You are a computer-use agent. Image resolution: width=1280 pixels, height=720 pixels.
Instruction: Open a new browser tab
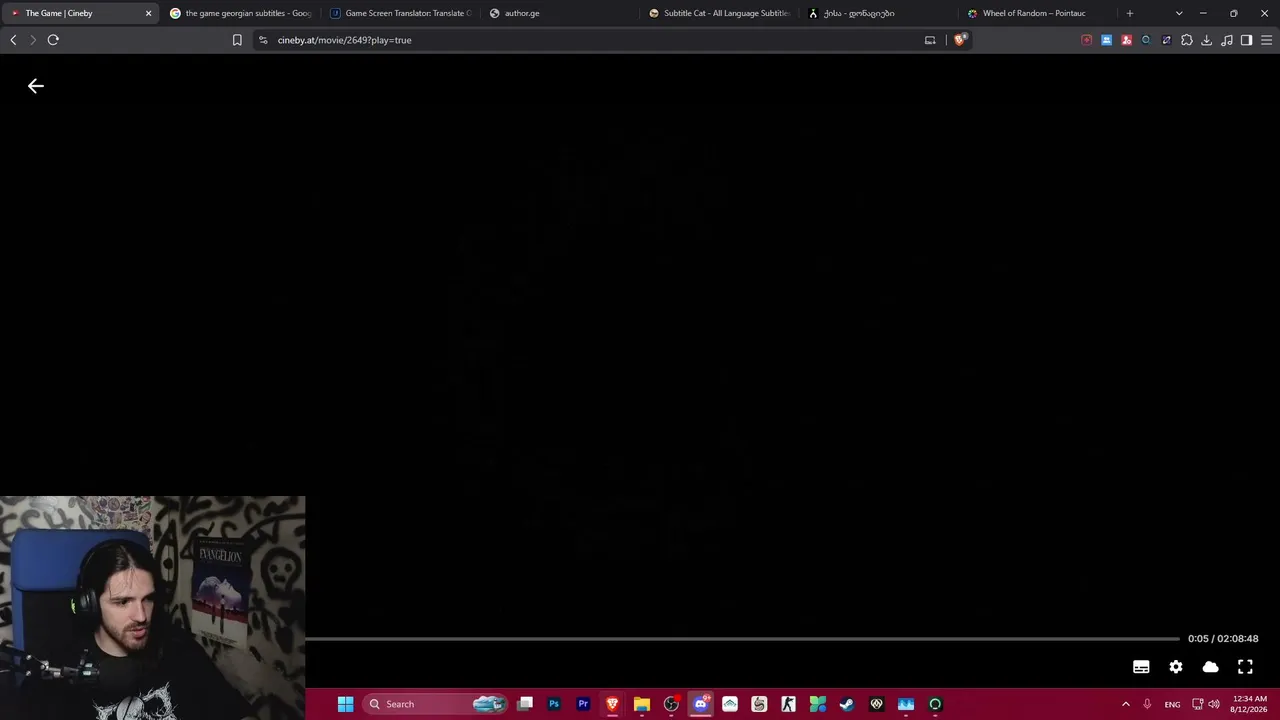(x=1130, y=13)
